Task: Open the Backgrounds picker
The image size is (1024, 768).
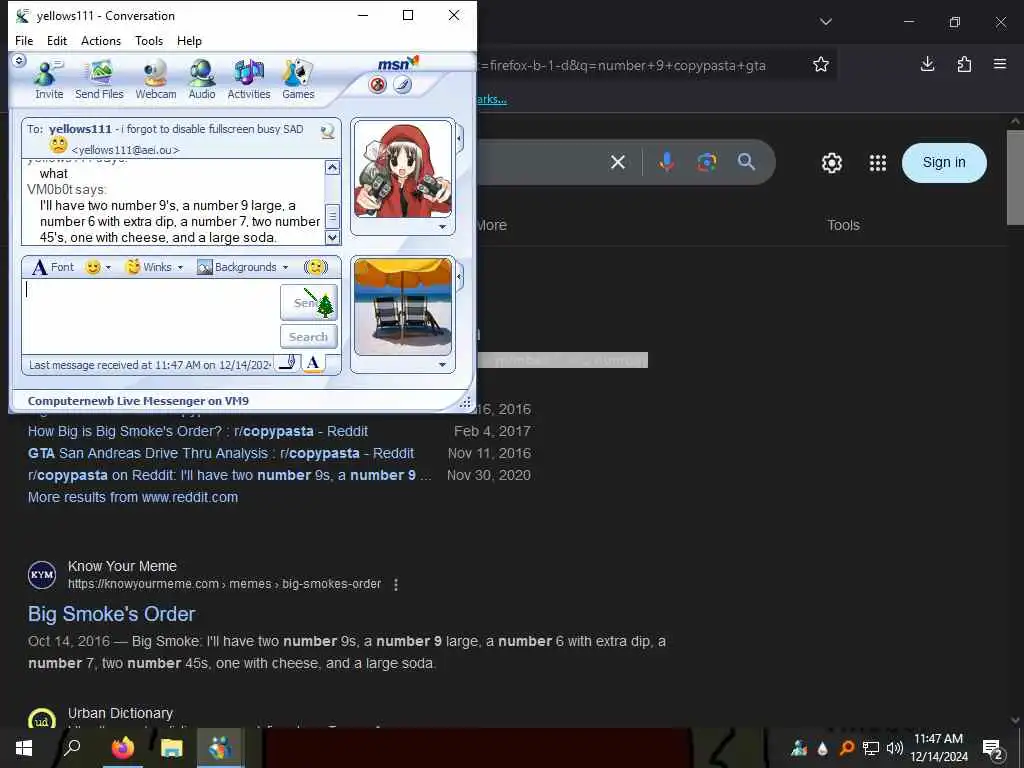Action: (237, 267)
